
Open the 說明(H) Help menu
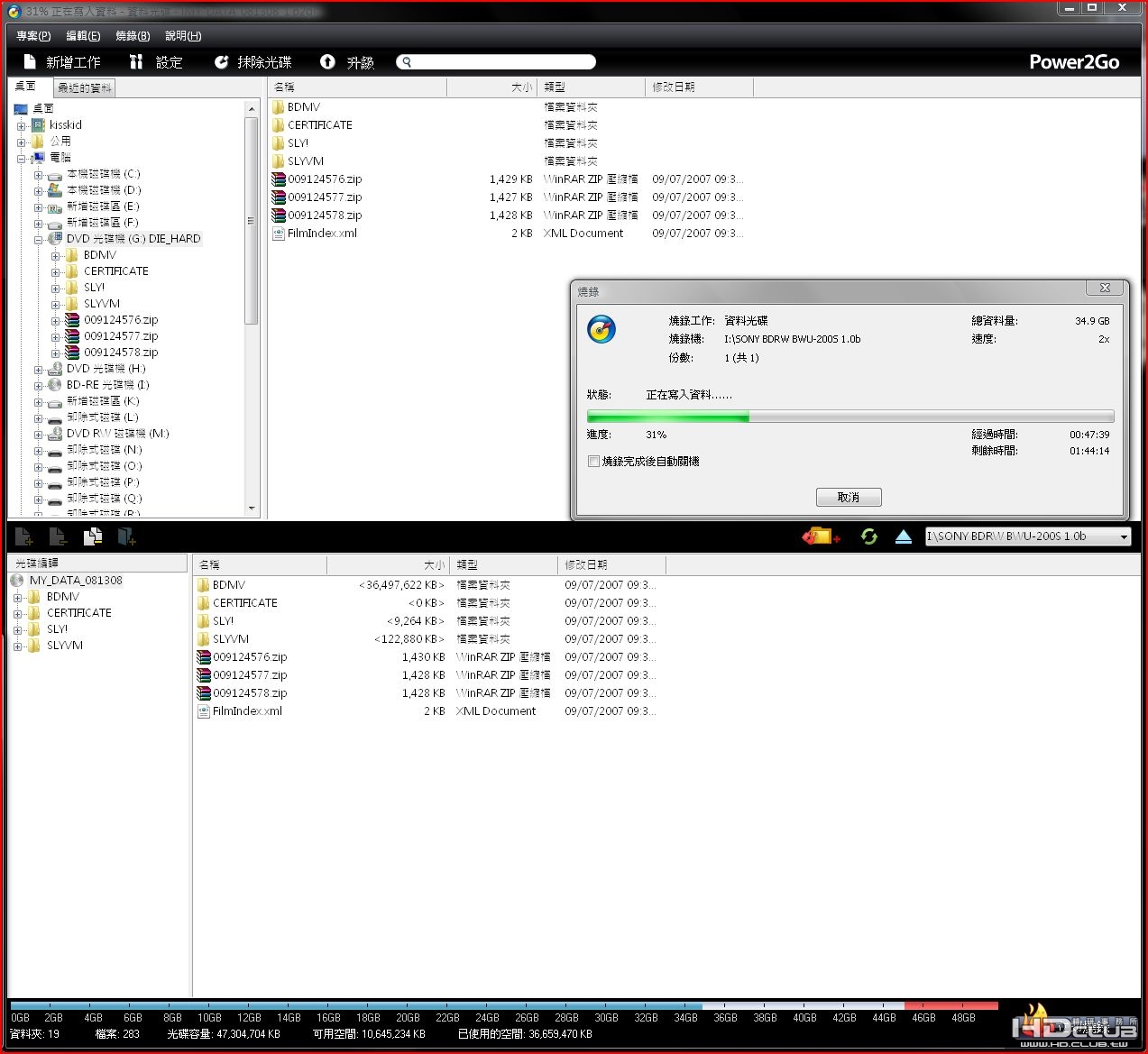coord(183,36)
